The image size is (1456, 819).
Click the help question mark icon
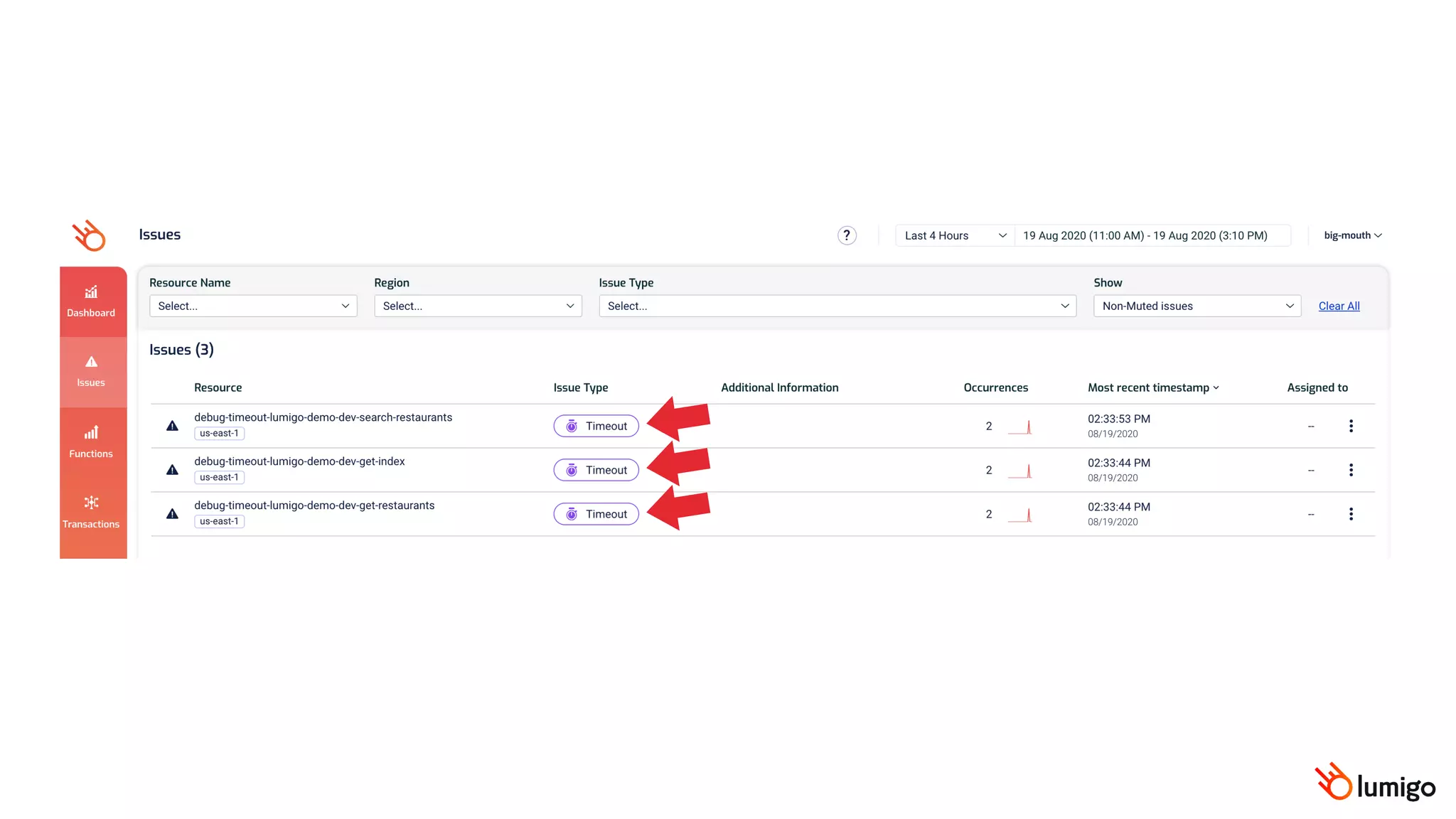pos(846,235)
